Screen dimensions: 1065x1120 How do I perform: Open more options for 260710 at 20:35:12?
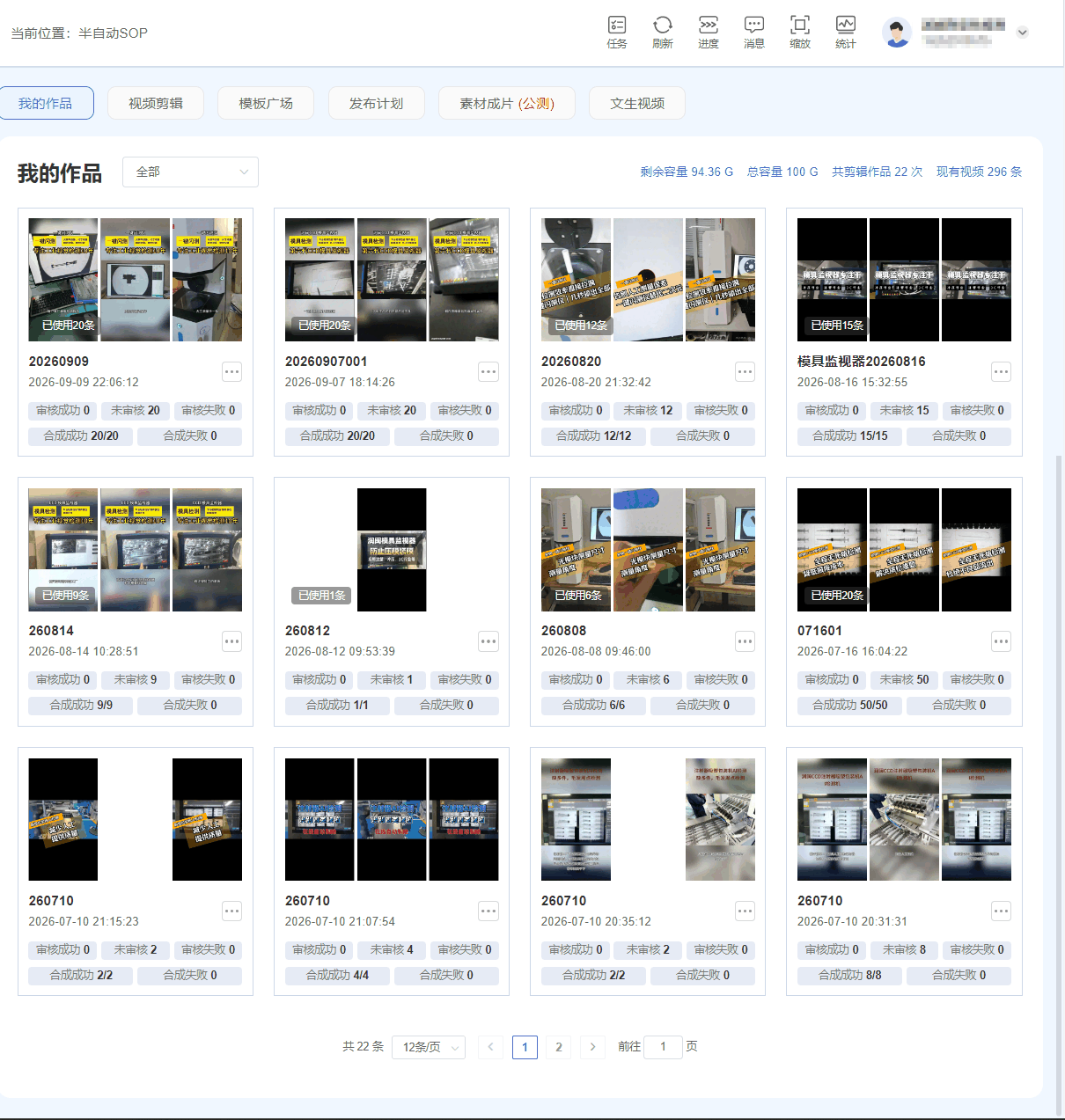tap(745, 911)
